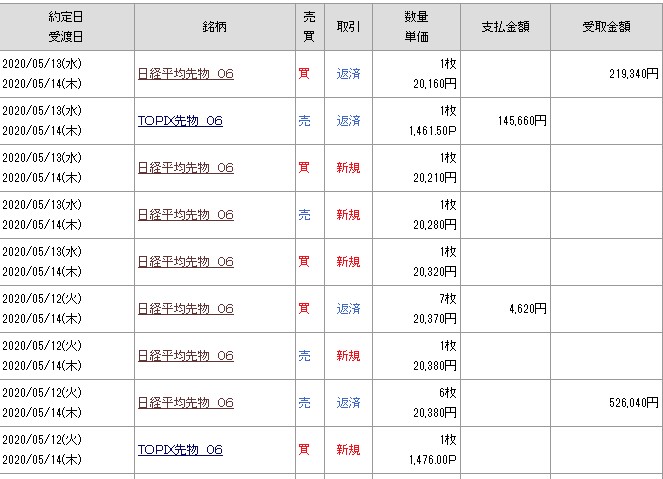The height and width of the screenshot is (479, 663).
Task: Open the 日経平均先物 06 link with 6枚 quantity
Action: click(x=185, y=402)
